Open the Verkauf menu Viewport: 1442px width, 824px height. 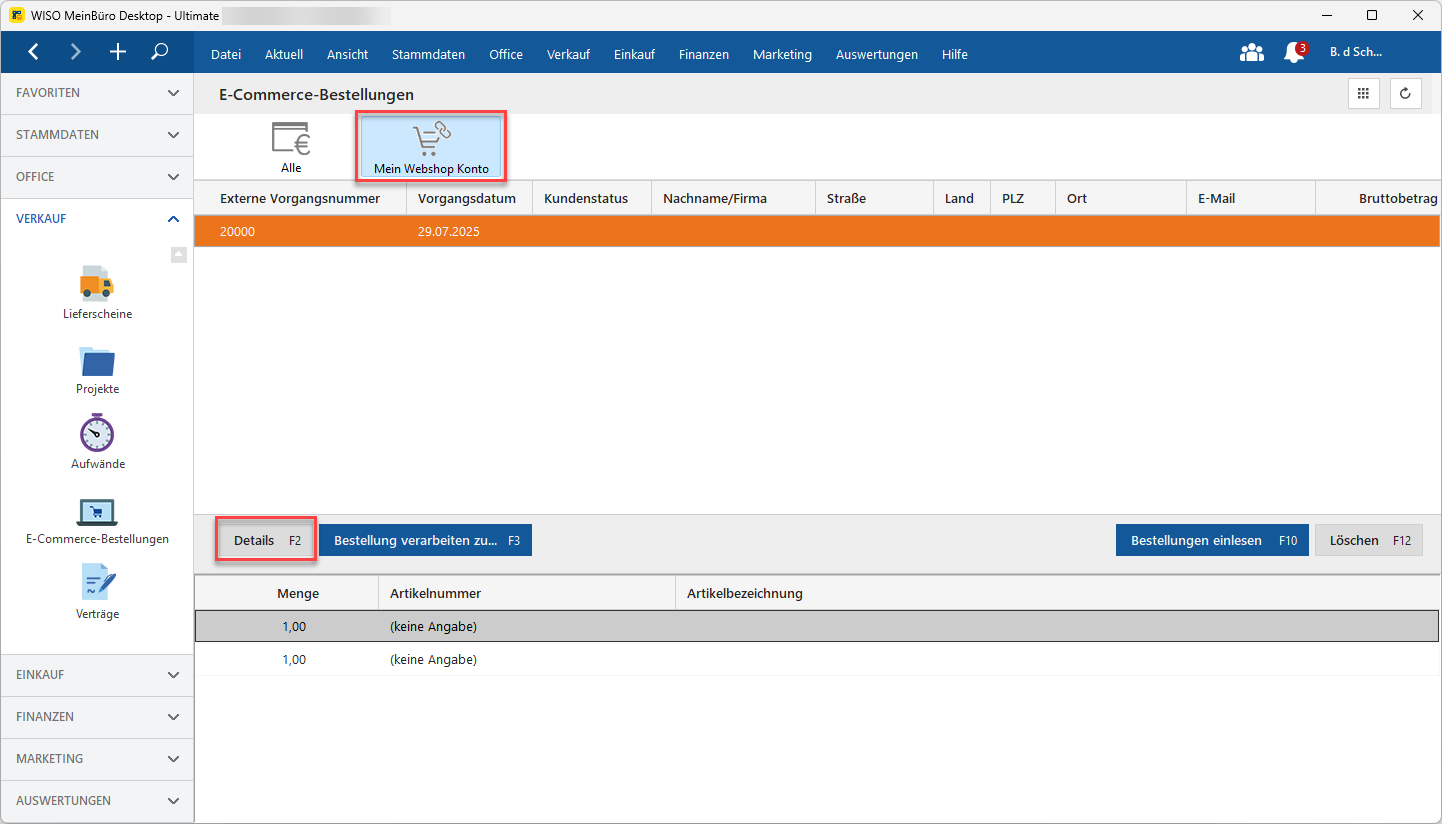568,54
